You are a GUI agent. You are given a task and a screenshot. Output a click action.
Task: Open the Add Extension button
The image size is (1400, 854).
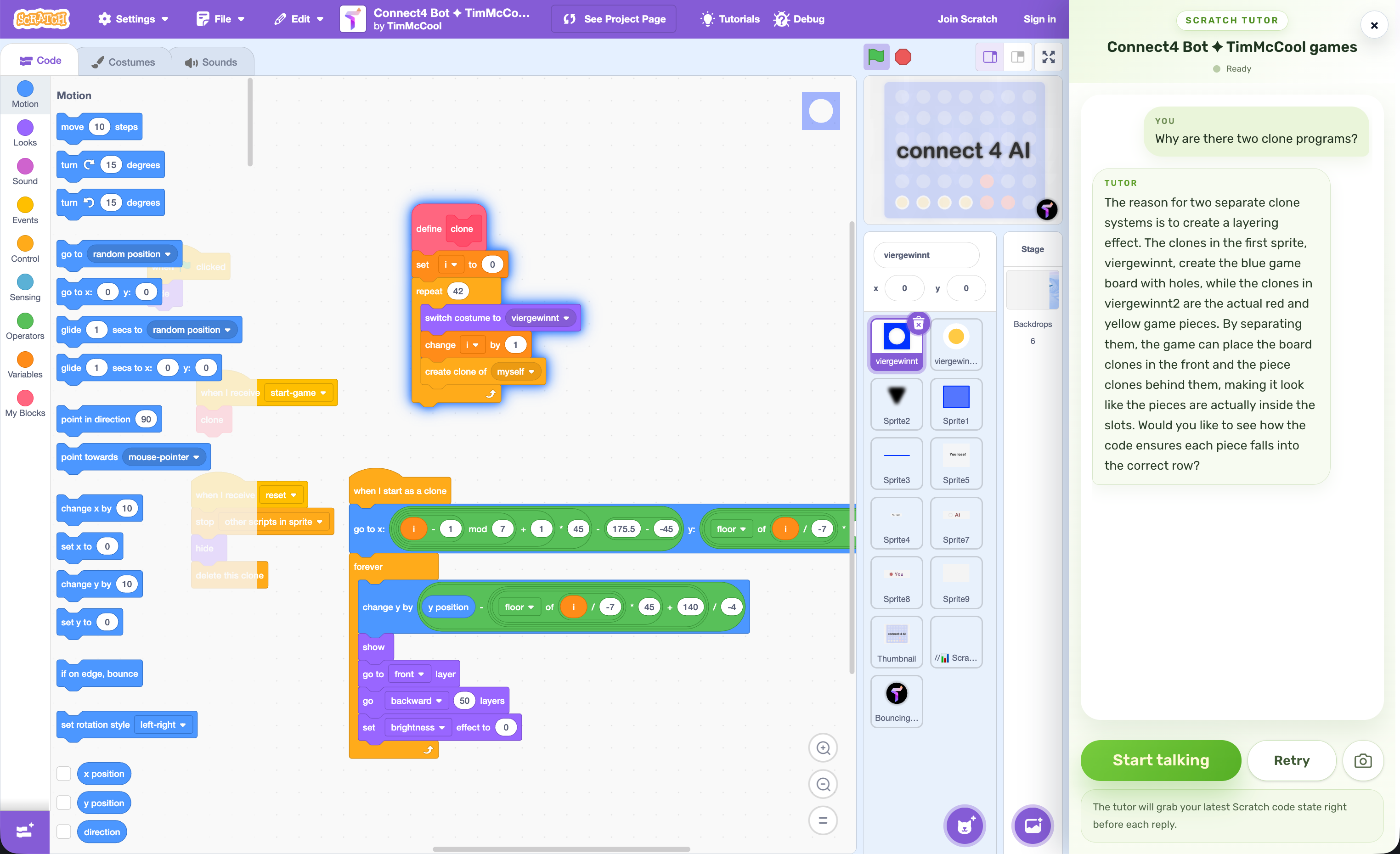tap(24, 832)
